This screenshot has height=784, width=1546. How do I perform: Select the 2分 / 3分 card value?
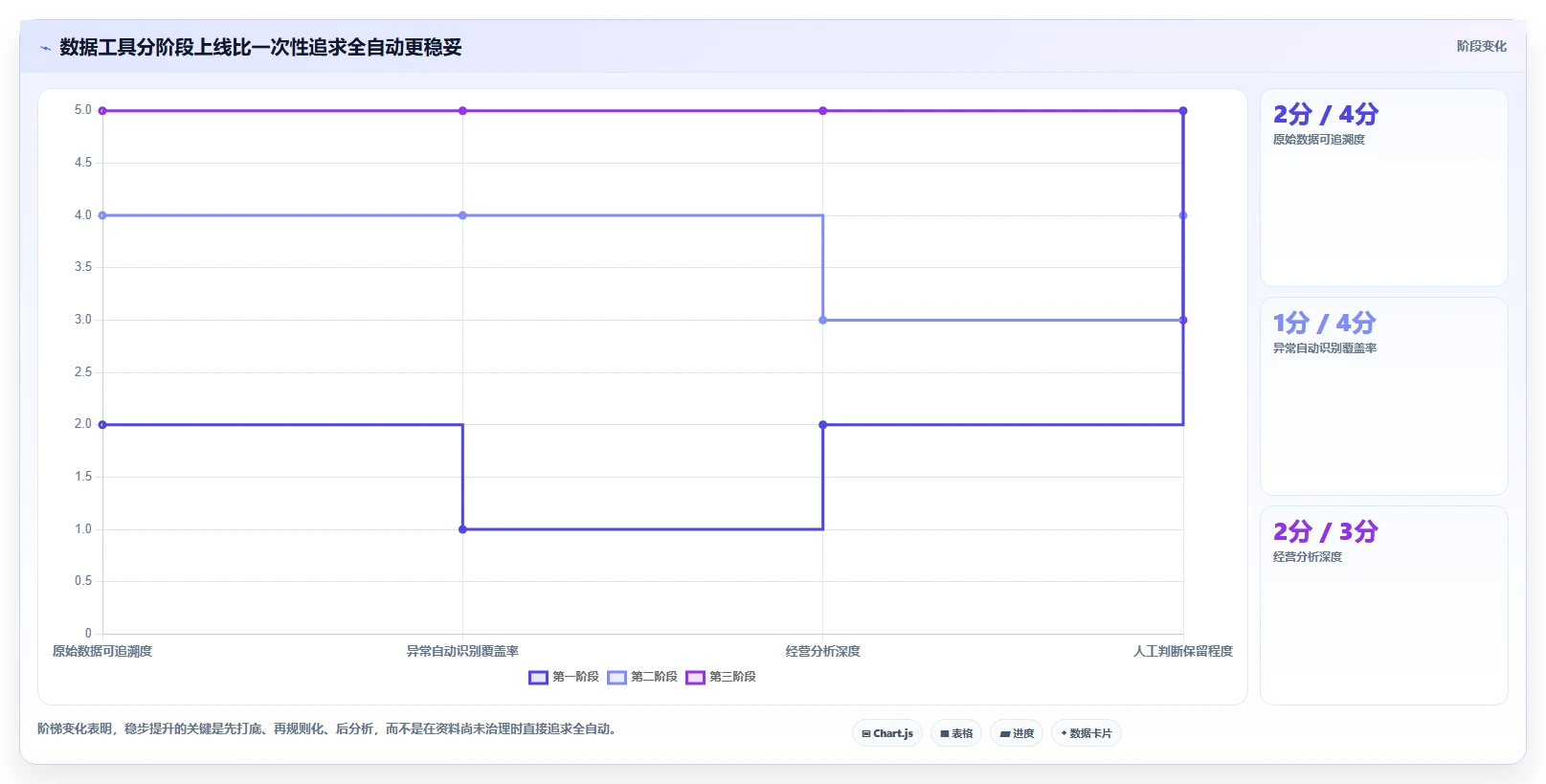1326,532
